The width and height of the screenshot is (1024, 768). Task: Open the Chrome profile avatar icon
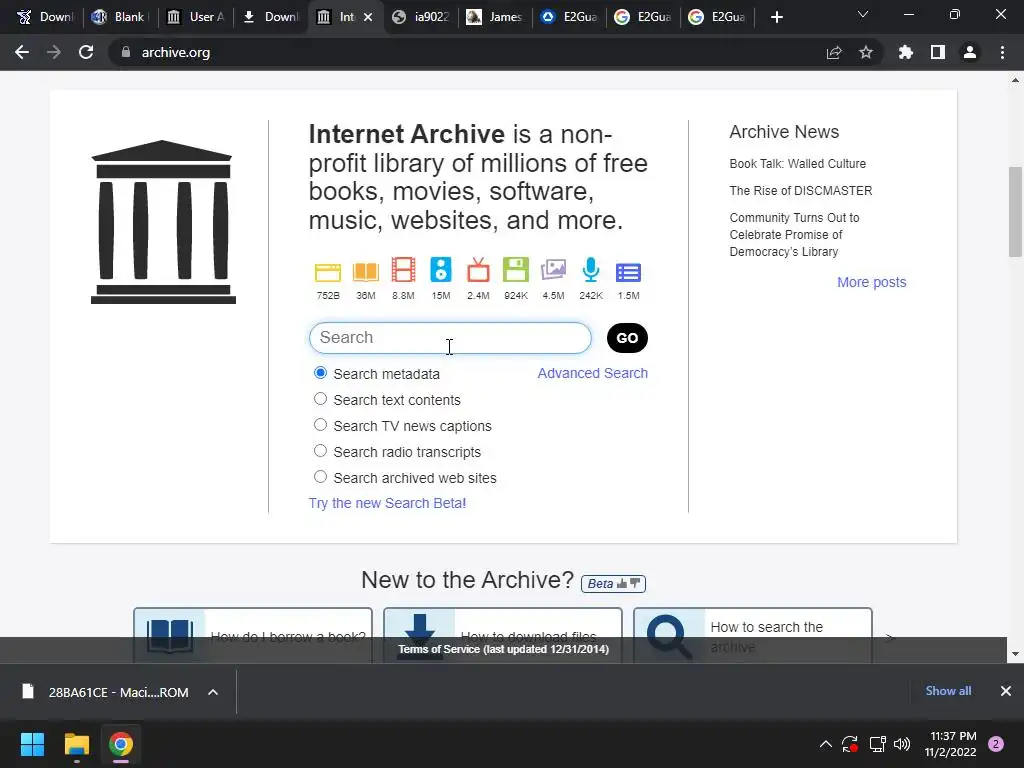point(970,52)
